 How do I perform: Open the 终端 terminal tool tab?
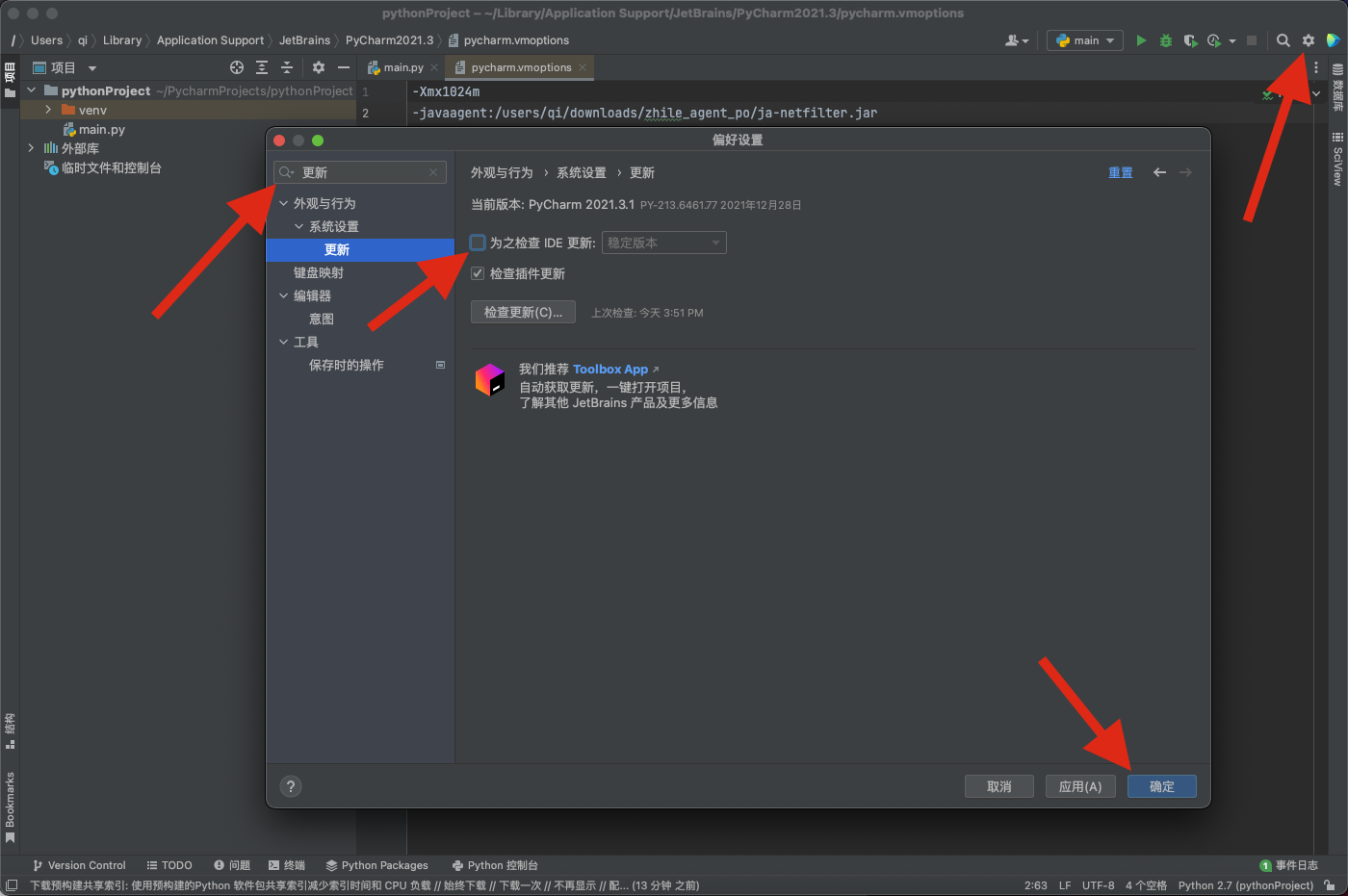click(287, 865)
